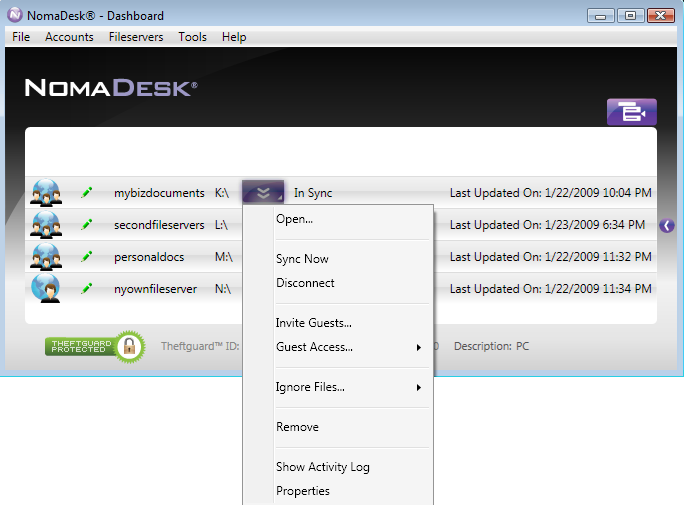Open the Help menu
Viewport: 684px width, 507px height.
click(x=234, y=37)
